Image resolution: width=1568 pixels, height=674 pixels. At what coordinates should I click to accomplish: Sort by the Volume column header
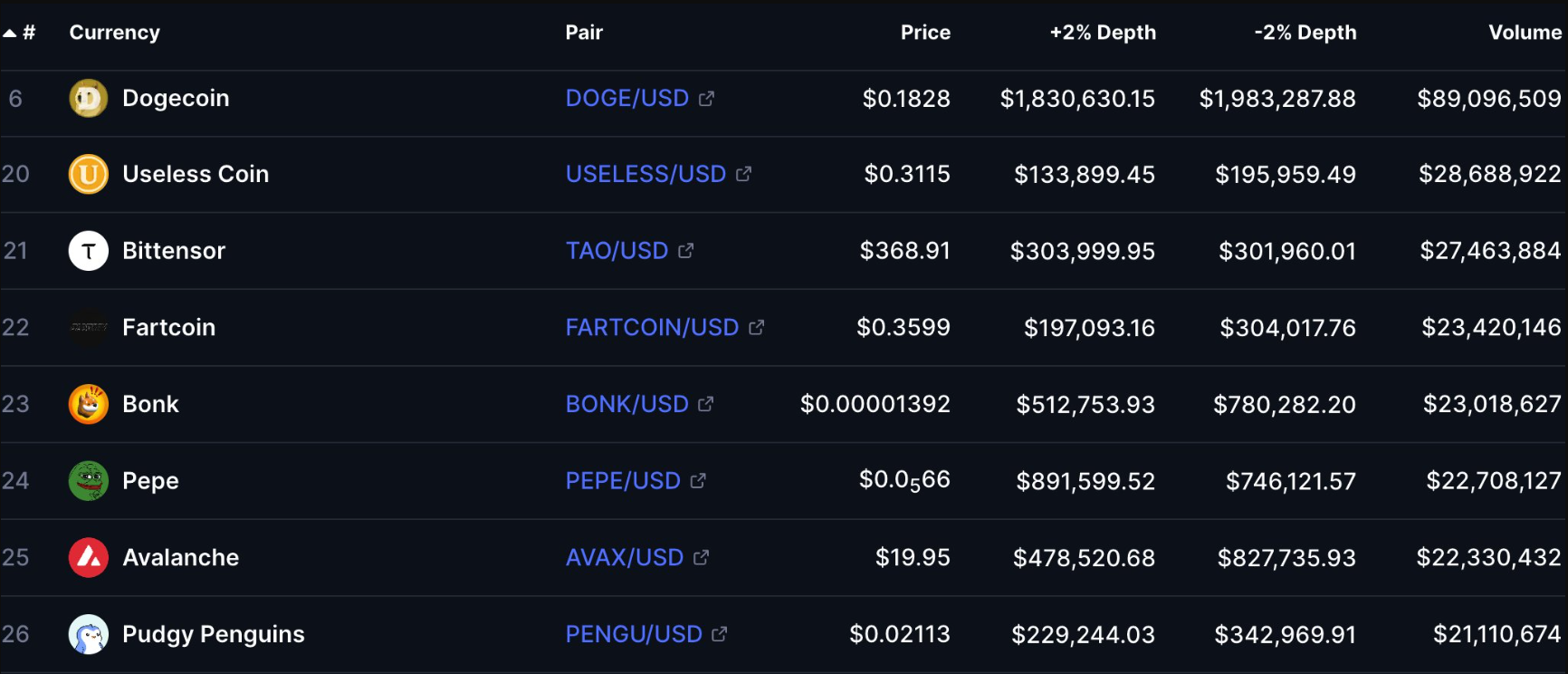click(1525, 33)
